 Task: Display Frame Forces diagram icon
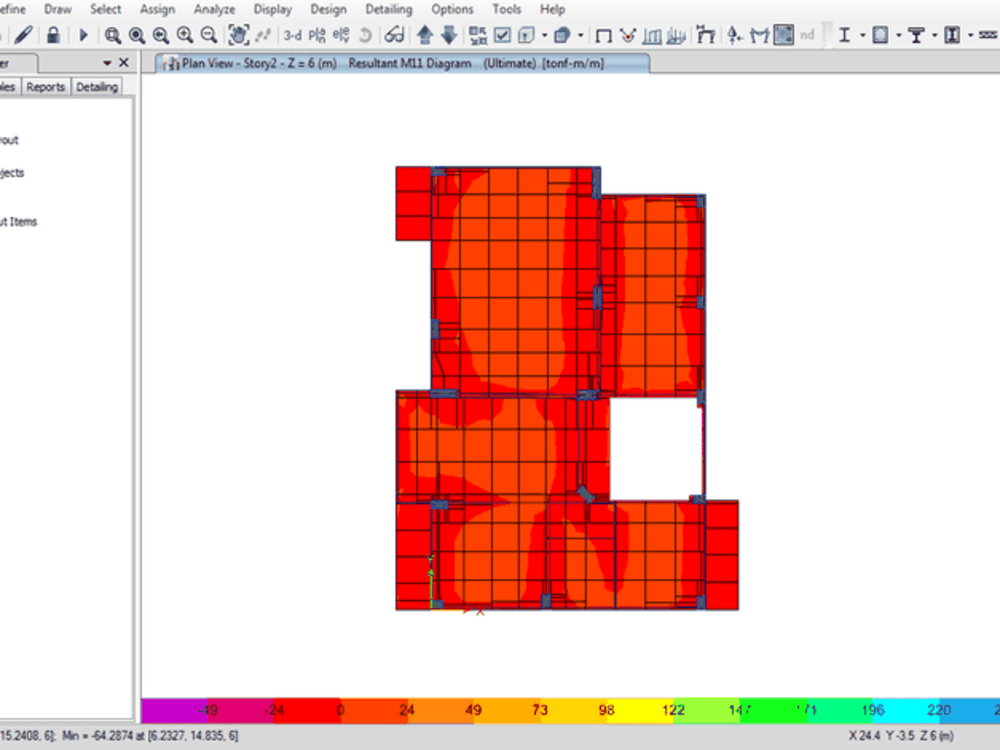[x=652, y=36]
